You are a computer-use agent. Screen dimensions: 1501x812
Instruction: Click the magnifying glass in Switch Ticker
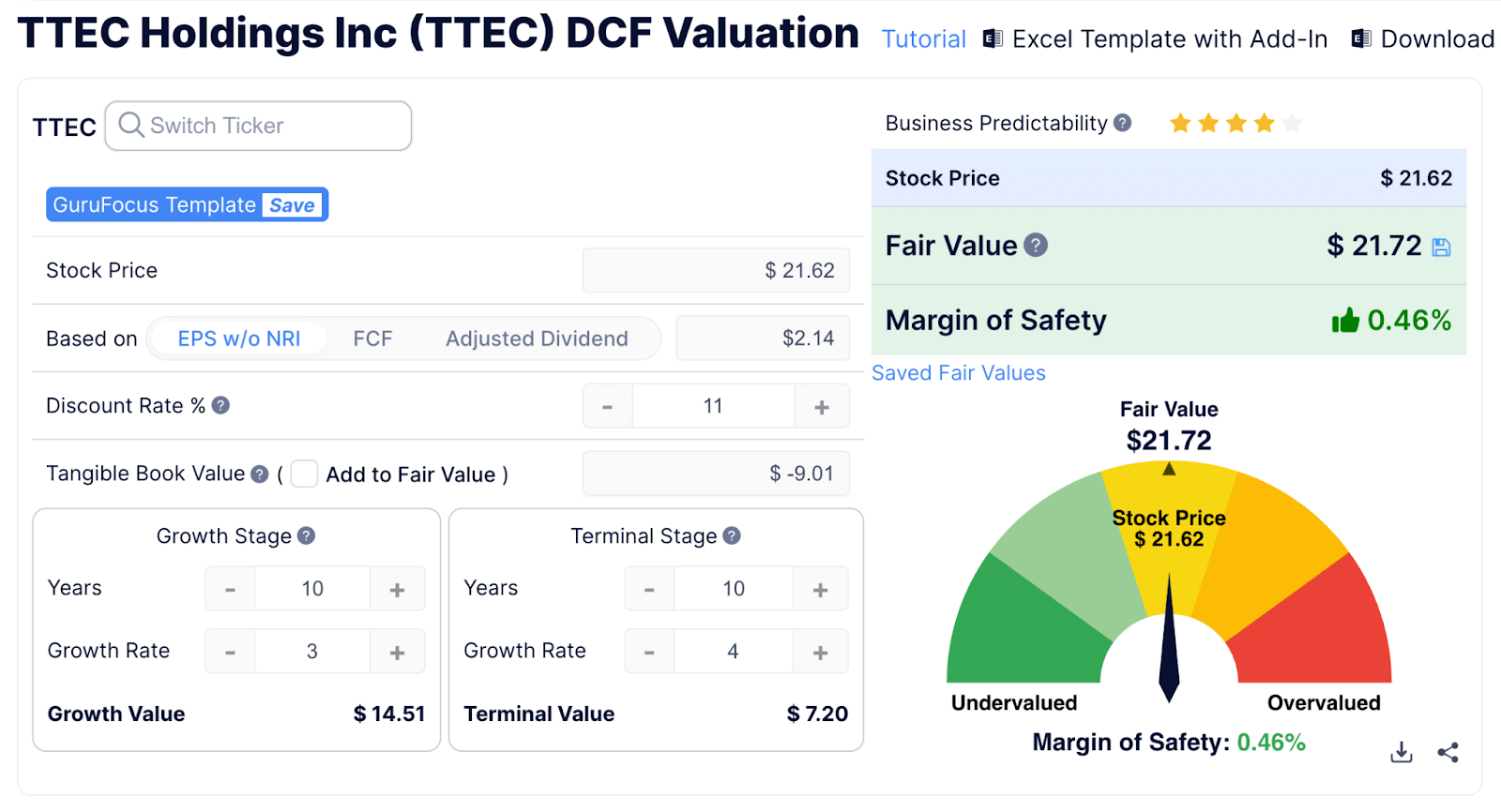pyautogui.click(x=131, y=126)
